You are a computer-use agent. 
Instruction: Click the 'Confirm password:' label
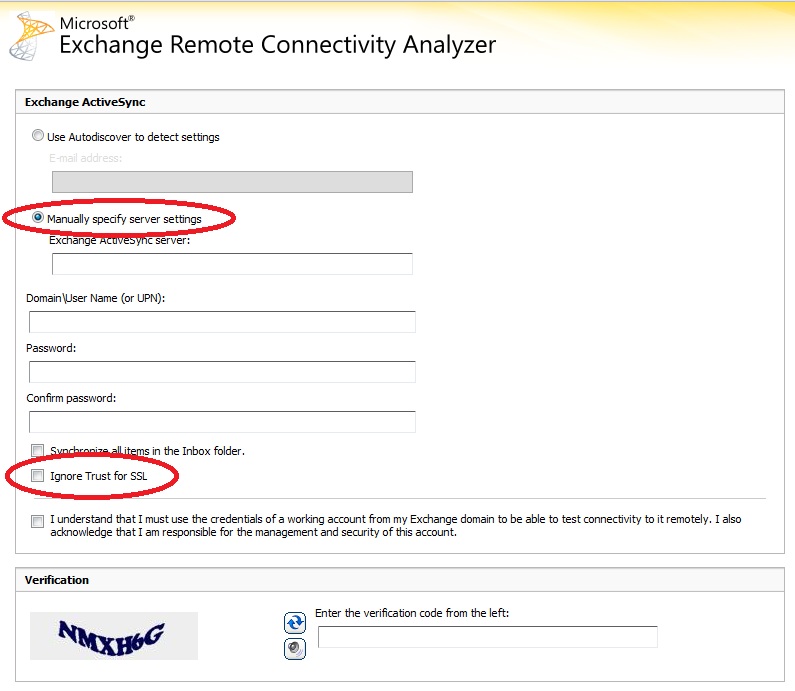[x=71, y=398]
